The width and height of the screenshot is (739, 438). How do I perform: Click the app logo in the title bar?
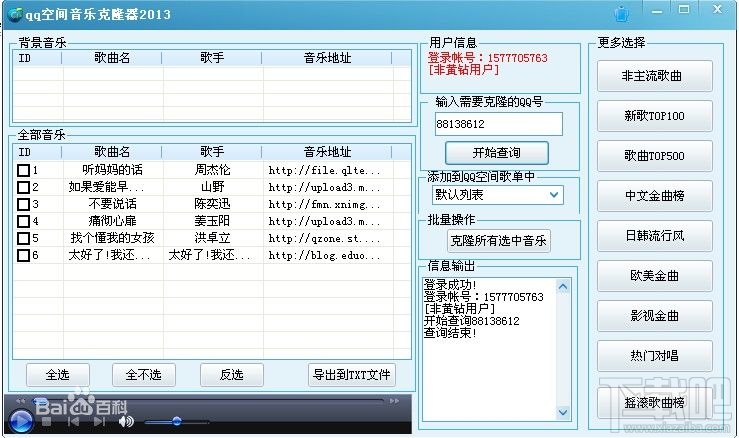(15, 15)
